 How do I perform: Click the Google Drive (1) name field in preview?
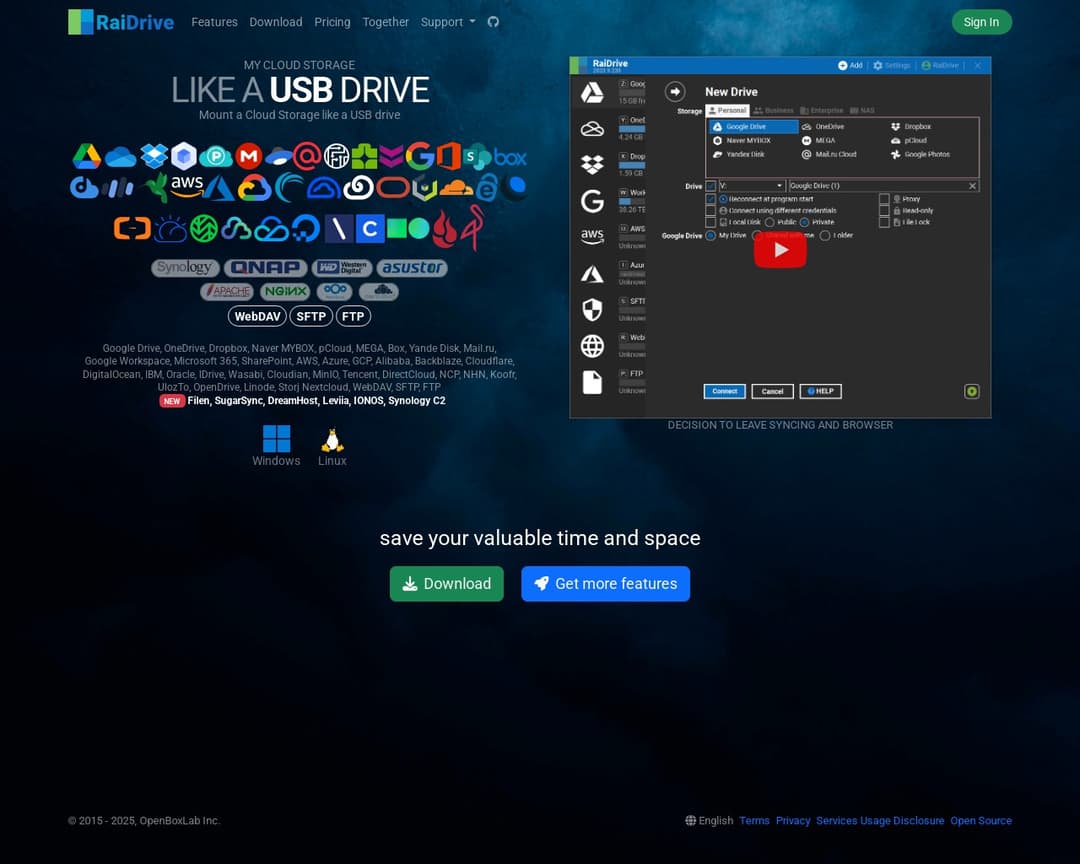pyautogui.click(x=883, y=185)
